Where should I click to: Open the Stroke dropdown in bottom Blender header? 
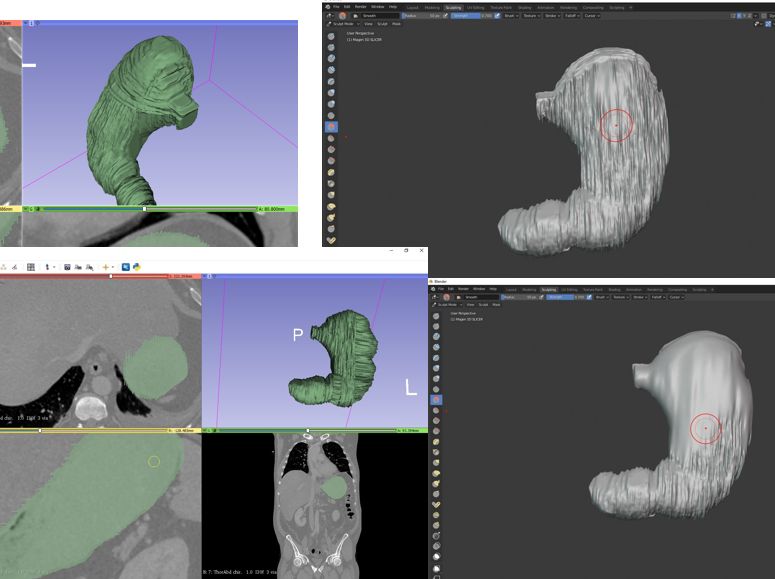[x=640, y=297]
